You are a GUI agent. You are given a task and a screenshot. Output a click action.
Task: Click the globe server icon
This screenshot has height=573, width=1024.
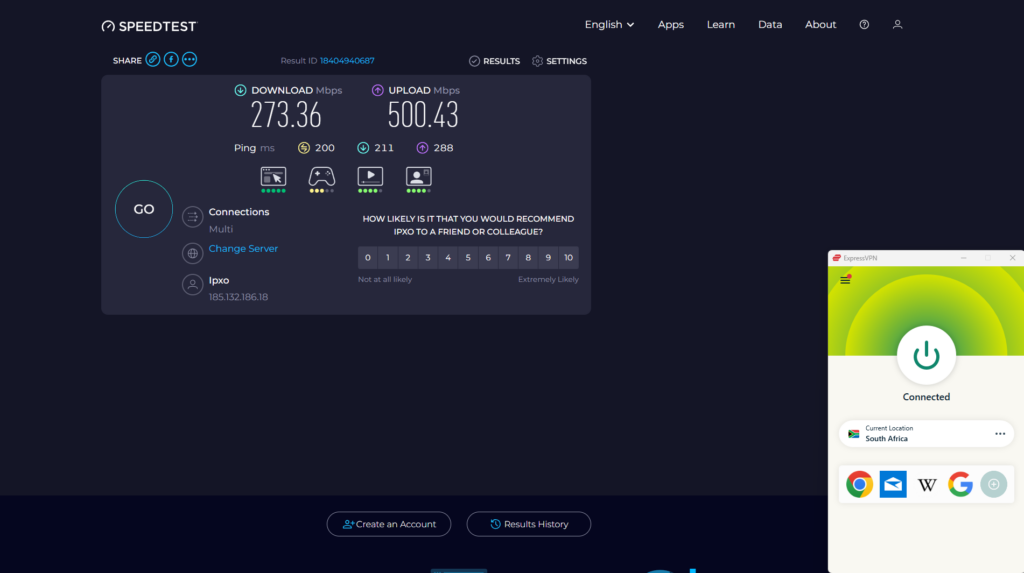[x=192, y=254]
